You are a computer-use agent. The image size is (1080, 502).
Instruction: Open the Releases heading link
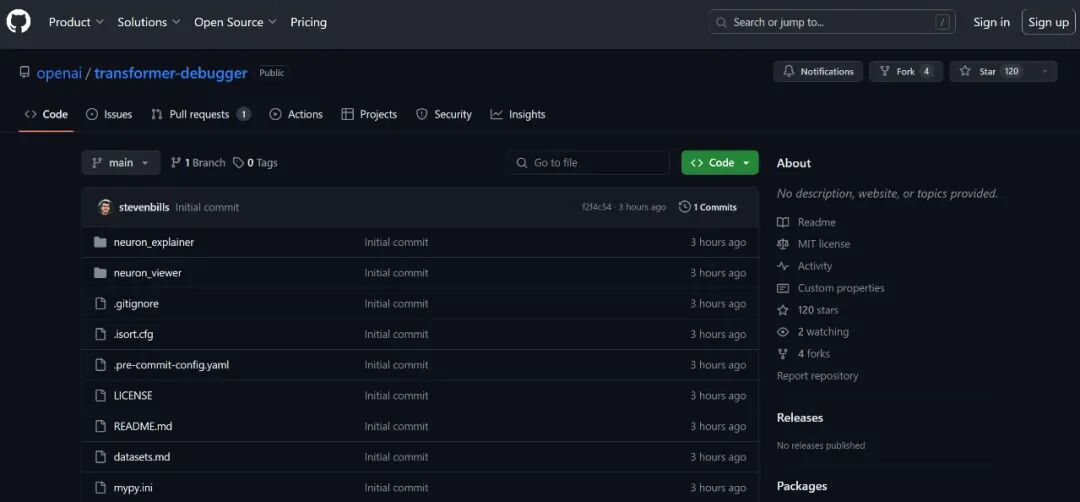(x=800, y=417)
